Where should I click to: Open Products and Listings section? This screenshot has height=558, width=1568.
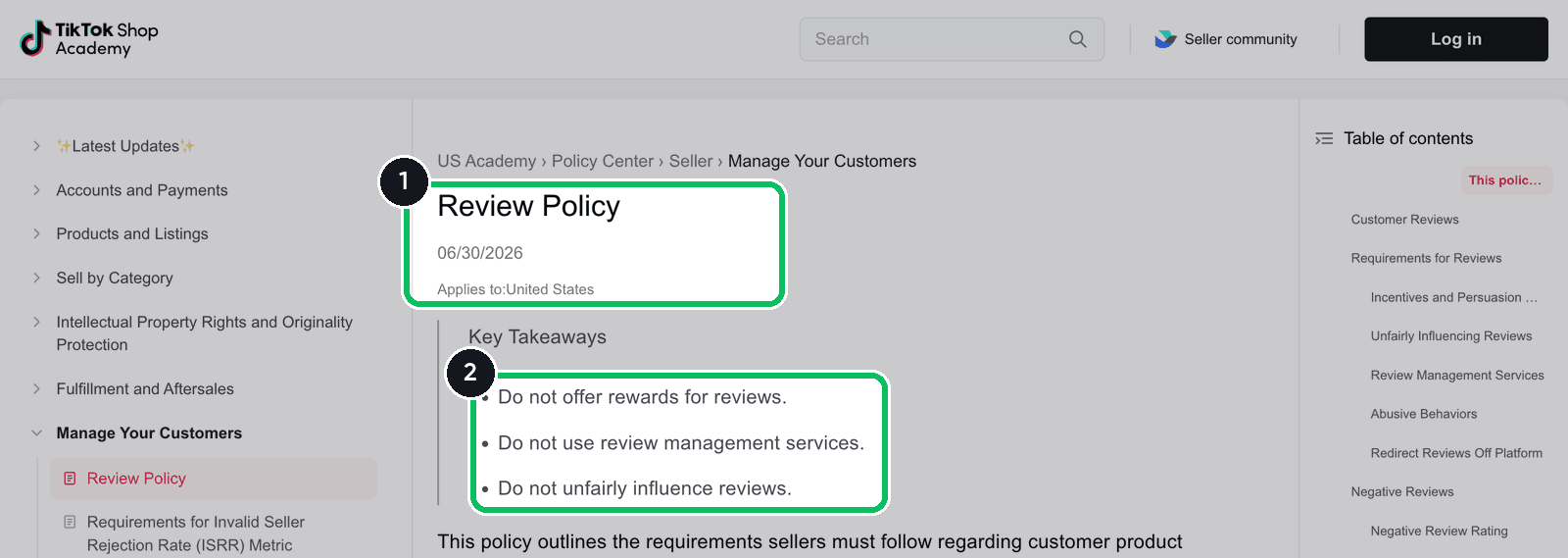132,233
